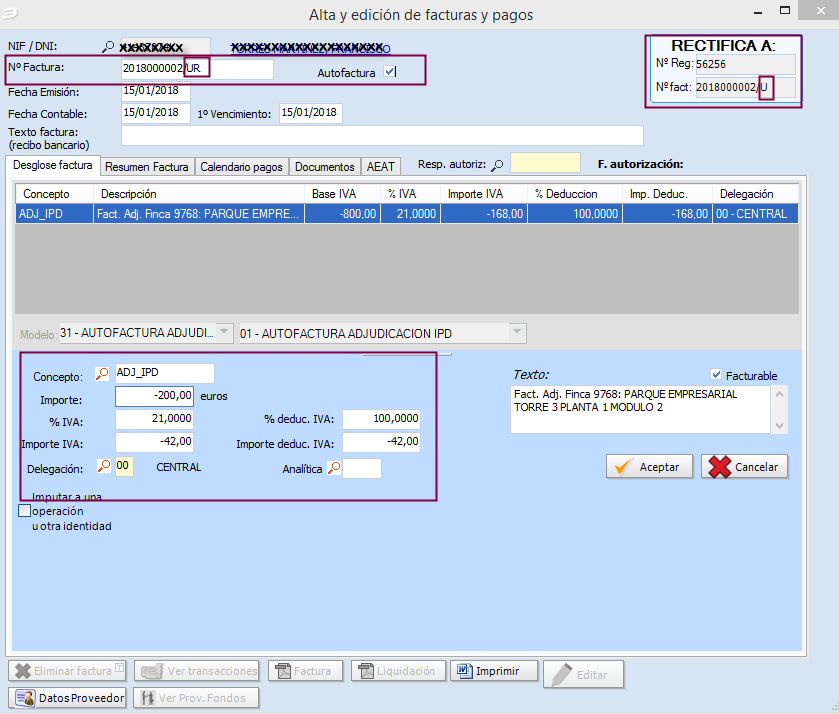This screenshot has height=714, width=839.
Task: Click the Texto description text area
Action: click(x=640, y=409)
